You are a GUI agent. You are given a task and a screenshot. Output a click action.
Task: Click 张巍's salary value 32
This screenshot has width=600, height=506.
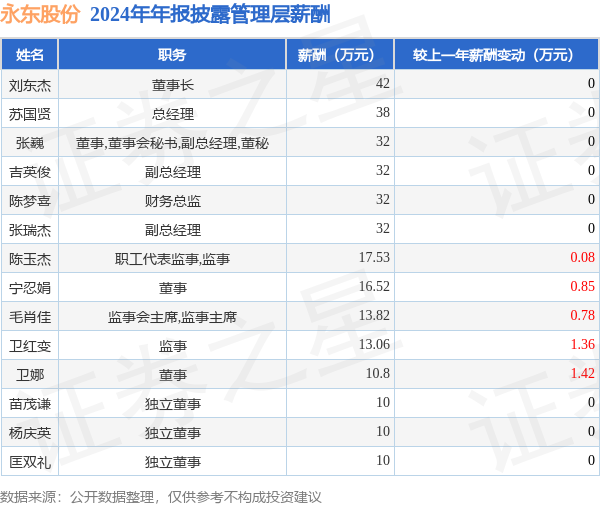pos(382,141)
